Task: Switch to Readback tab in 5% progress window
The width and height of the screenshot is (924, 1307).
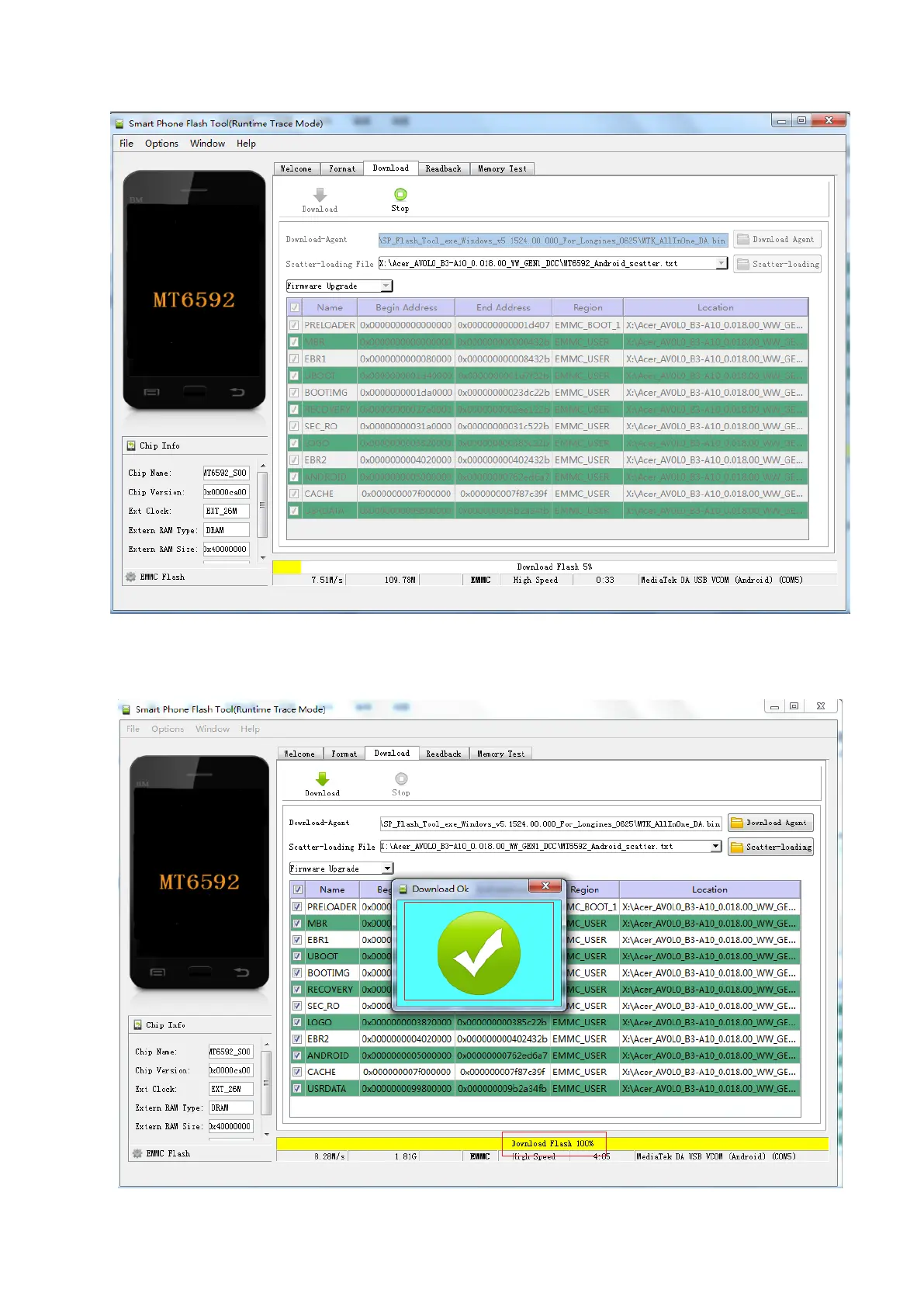Action: (443, 168)
